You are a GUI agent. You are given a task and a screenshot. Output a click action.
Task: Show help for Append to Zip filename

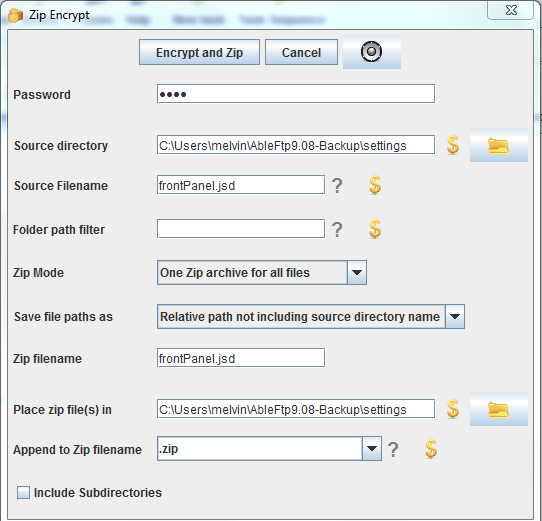[393, 449]
